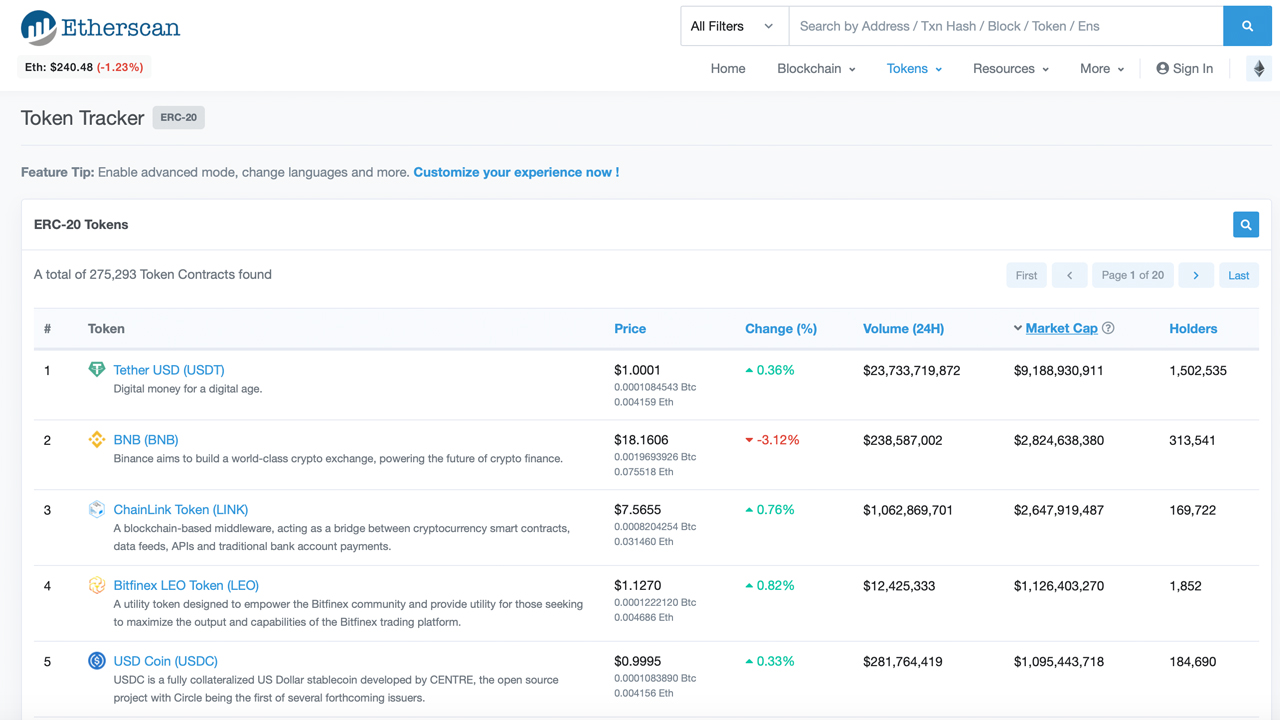This screenshot has width=1280, height=720.
Task: Open the All Filters dropdown
Action: pyautogui.click(x=735, y=26)
